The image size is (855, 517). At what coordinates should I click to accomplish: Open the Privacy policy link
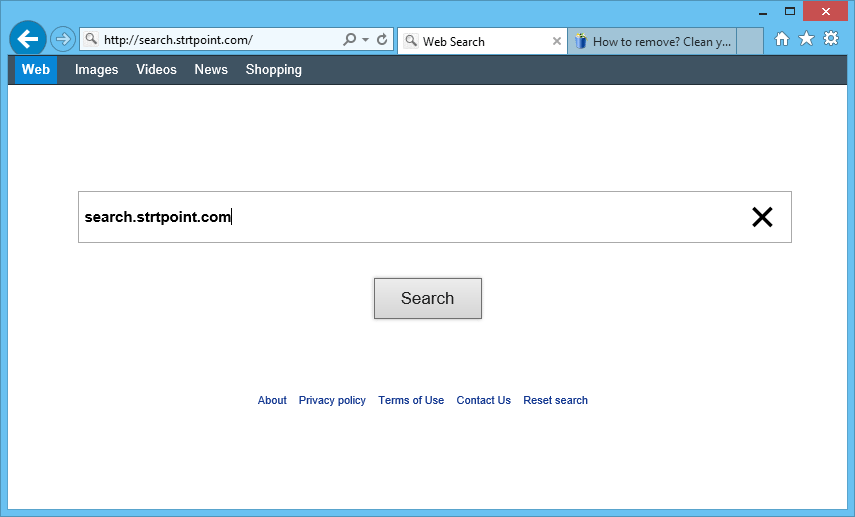[332, 400]
